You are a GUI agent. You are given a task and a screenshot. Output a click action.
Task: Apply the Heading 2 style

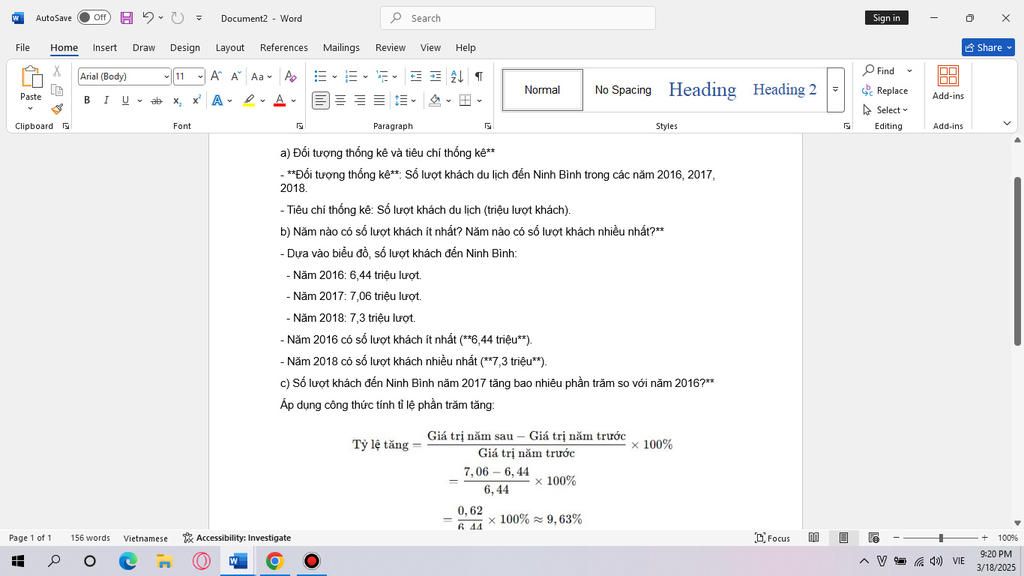tap(784, 90)
